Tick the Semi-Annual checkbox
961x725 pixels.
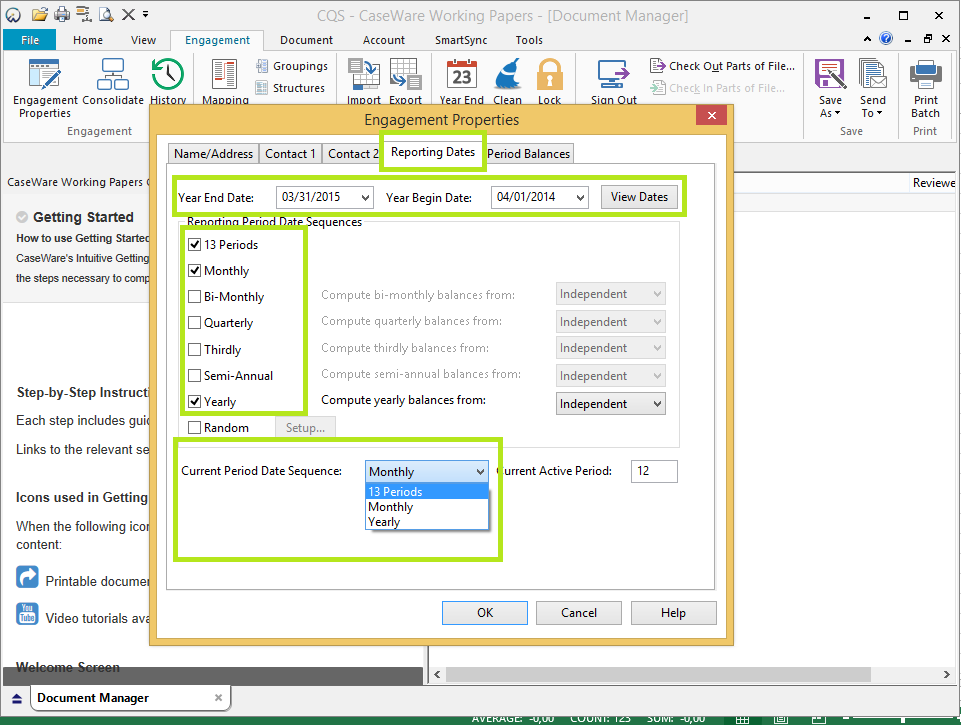coord(195,376)
